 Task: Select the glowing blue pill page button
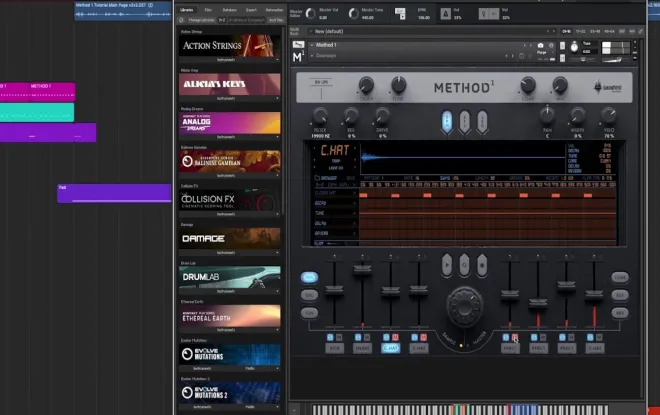pos(447,122)
